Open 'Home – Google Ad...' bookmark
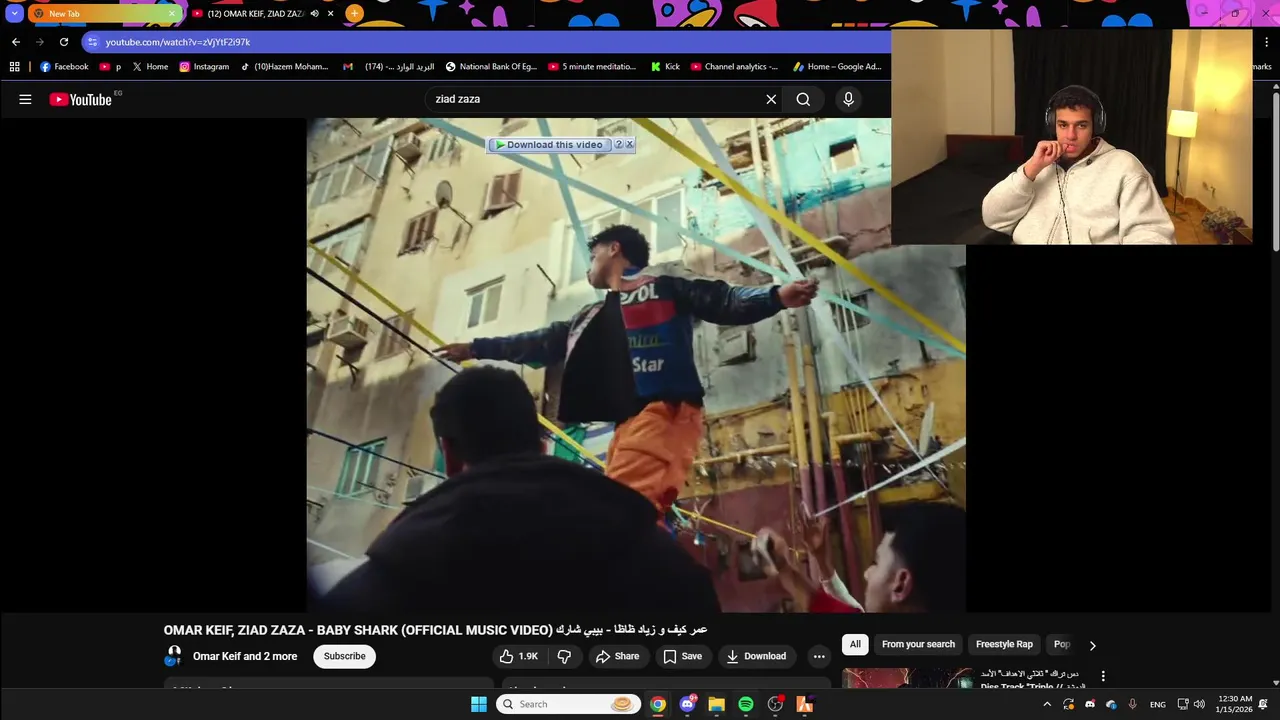The image size is (1280, 720). coord(837,67)
